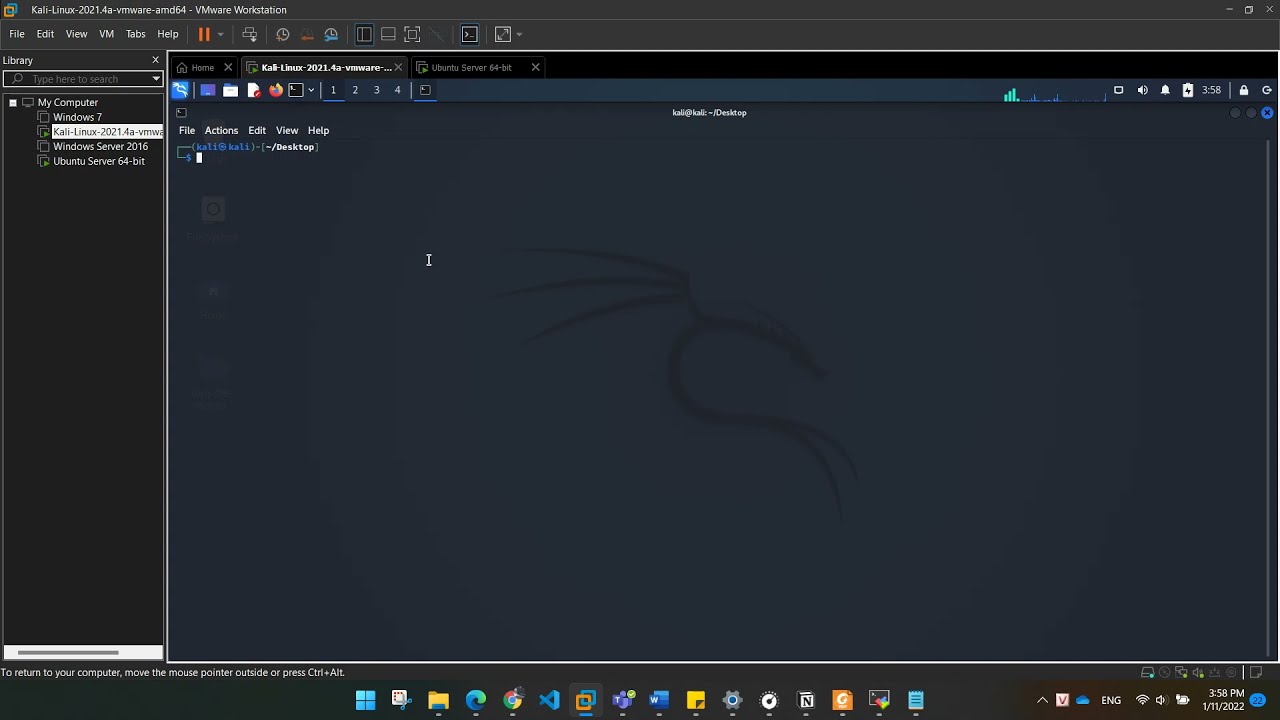Take a snapshot of this virtual machine

point(283,34)
